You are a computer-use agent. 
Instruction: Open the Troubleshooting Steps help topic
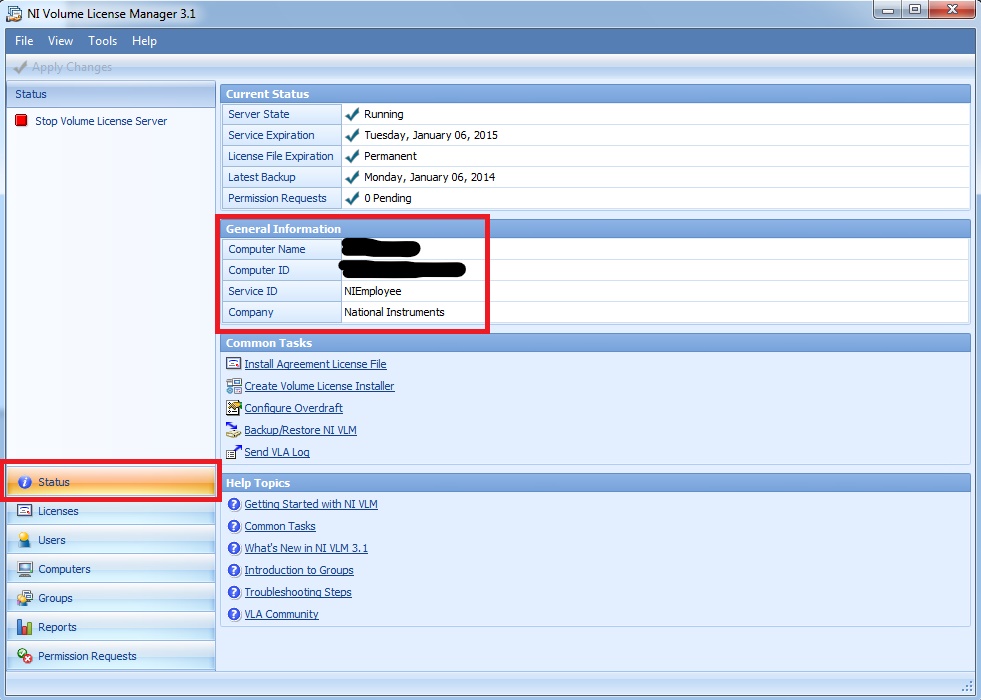298,592
